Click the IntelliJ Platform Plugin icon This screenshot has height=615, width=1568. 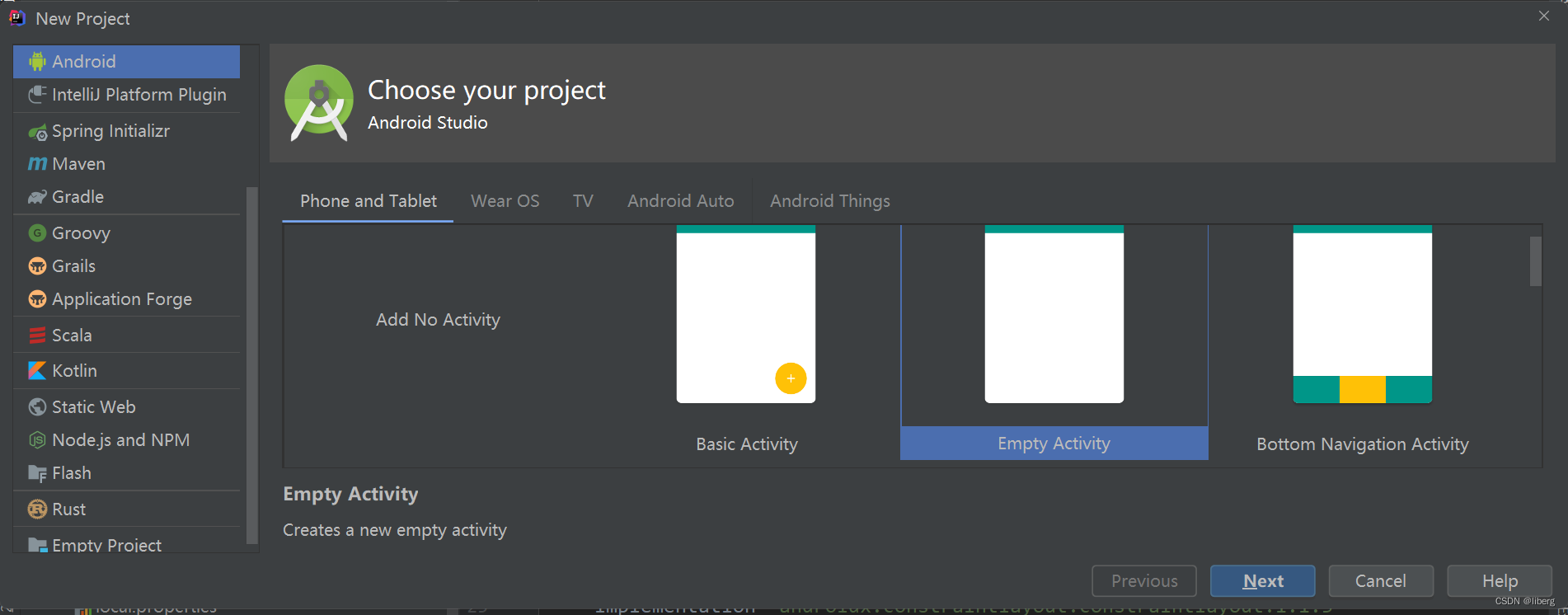point(37,95)
